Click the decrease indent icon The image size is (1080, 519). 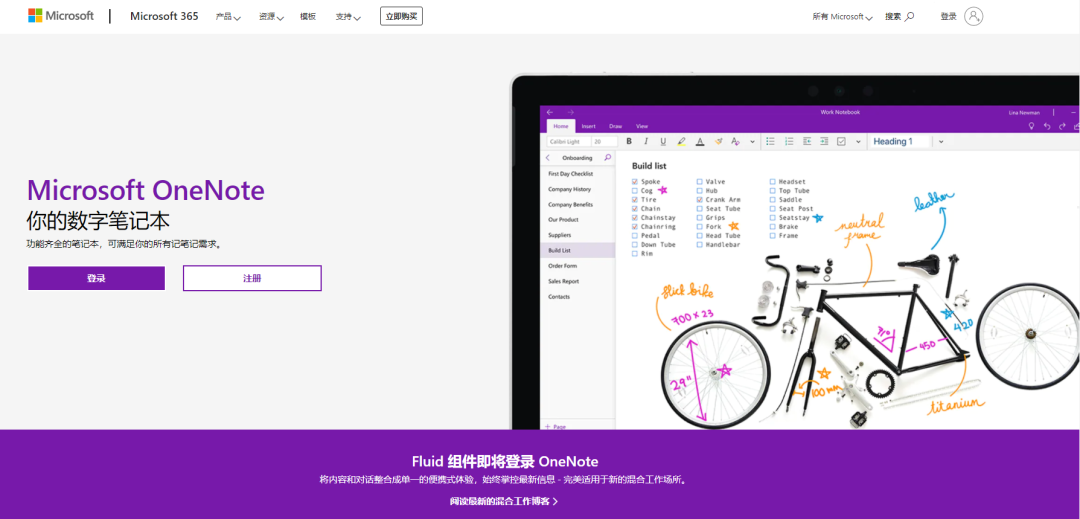pos(807,141)
